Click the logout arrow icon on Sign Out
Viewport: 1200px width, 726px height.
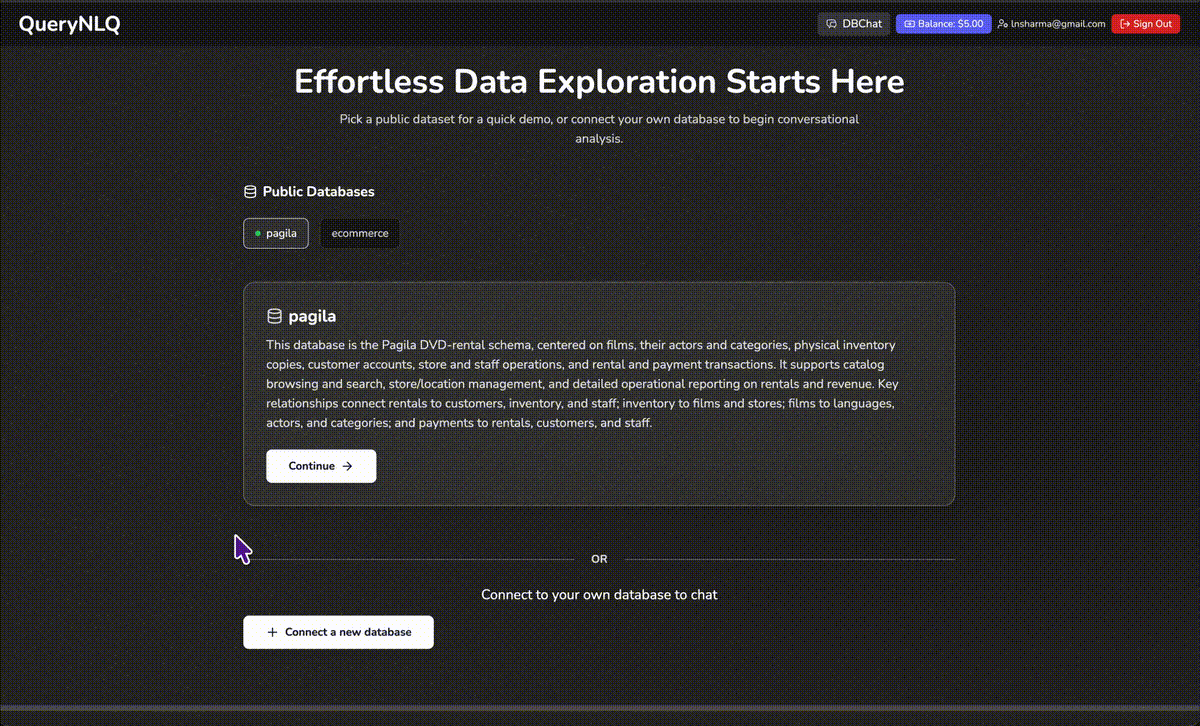coord(1125,24)
